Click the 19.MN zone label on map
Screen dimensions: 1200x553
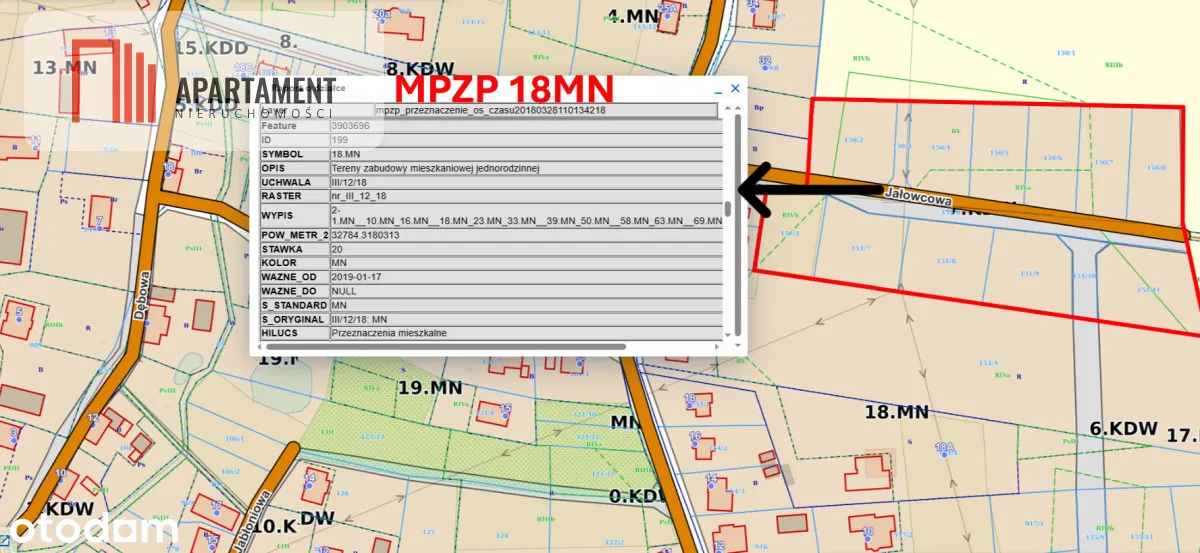[430, 387]
